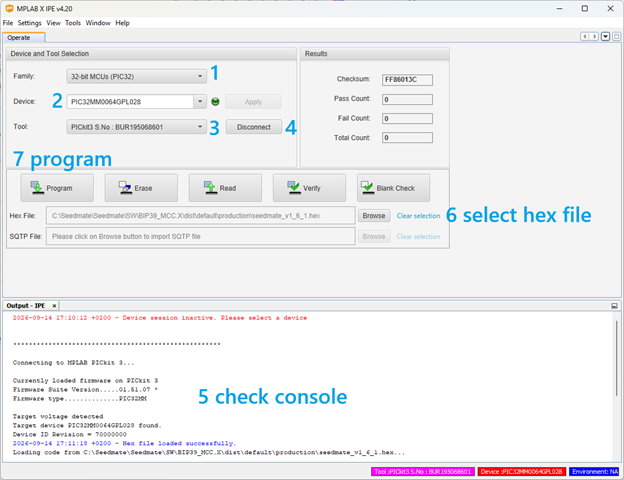The height and width of the screenshot is (480, 624).
Task: Click the Tool: PICkit3 status bar entry
Action: (423, 472)
